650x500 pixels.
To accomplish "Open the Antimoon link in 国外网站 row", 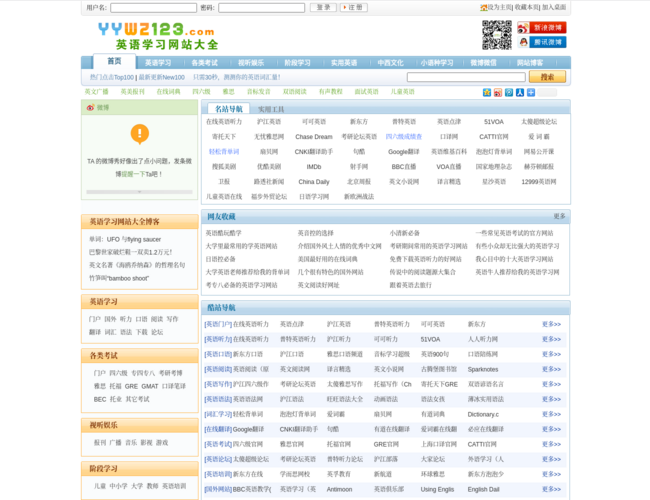I will click(x=340, y=489).
